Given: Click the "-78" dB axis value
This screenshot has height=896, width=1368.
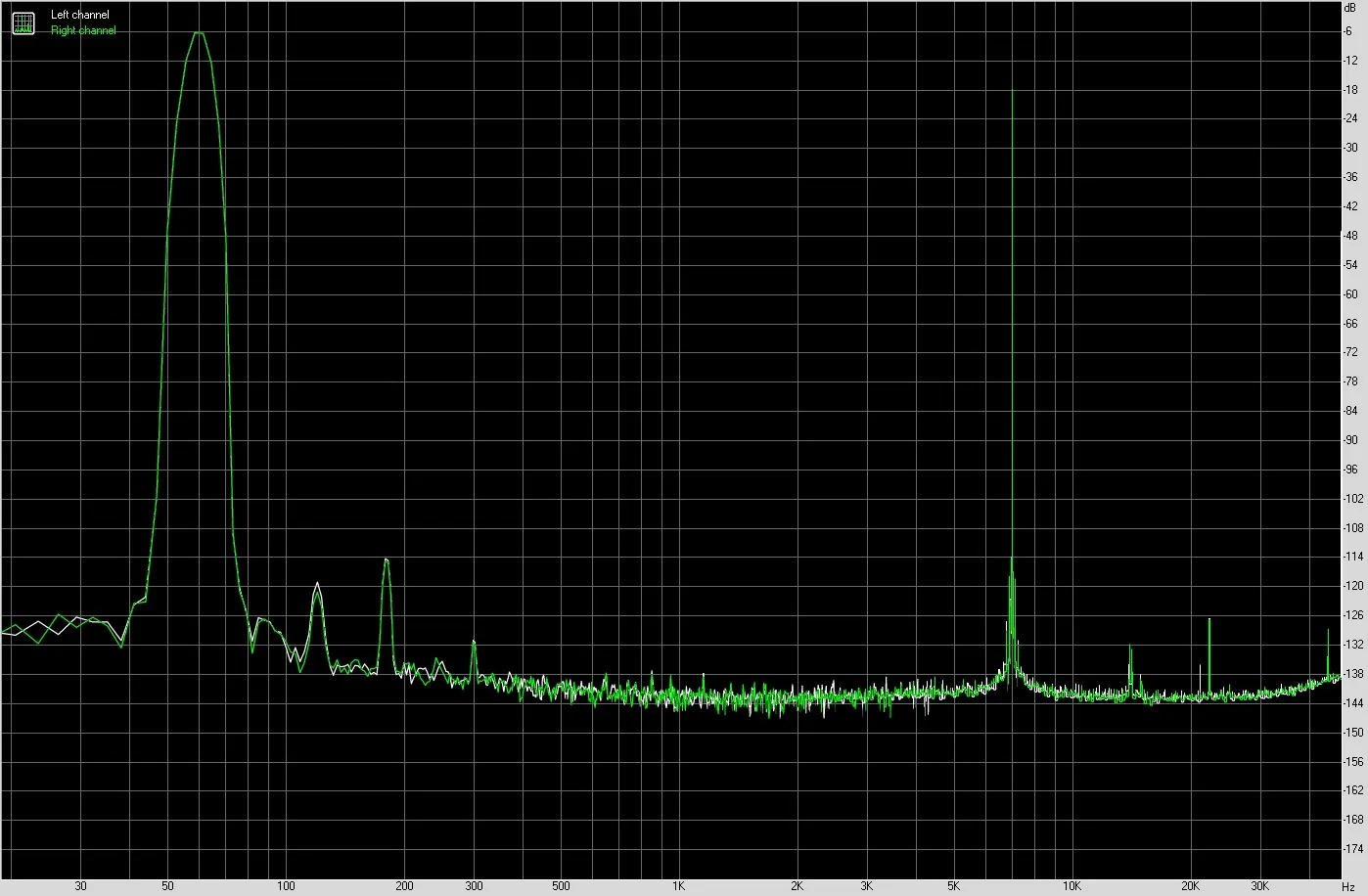Looking at the screenshot, I should (1351, 381).
